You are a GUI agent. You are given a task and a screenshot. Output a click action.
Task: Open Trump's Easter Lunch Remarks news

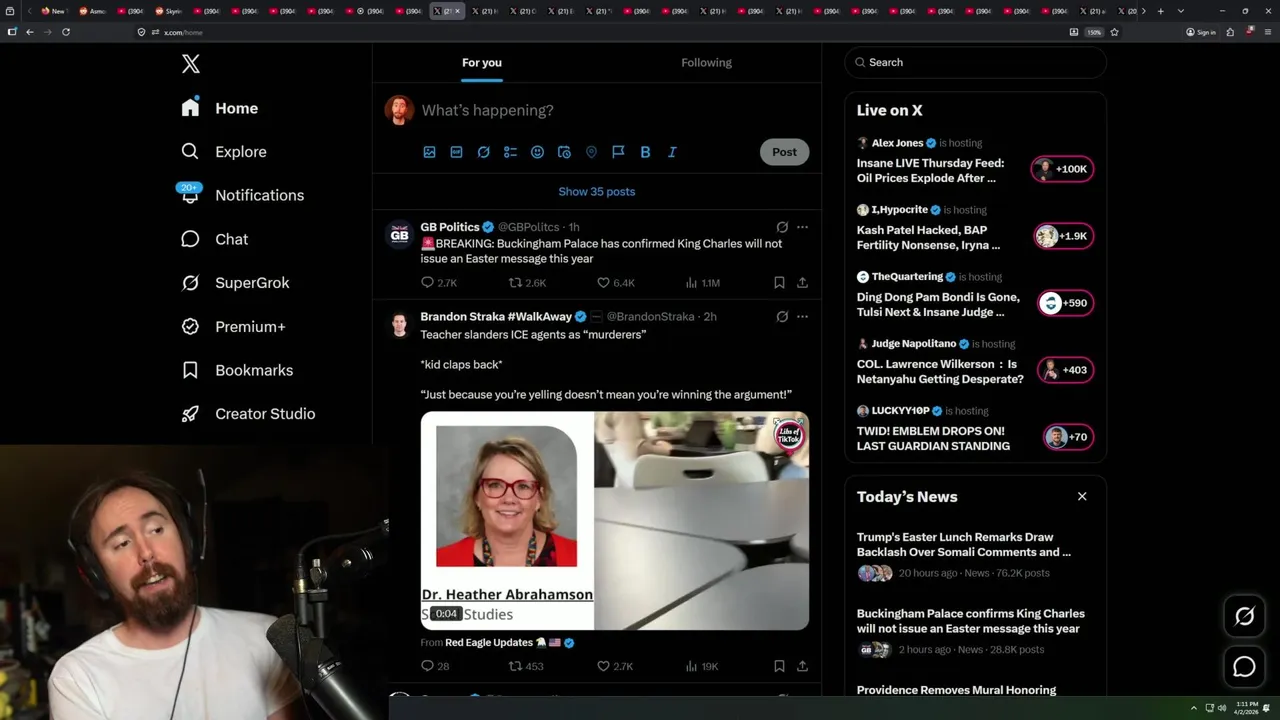pos(964,544)
